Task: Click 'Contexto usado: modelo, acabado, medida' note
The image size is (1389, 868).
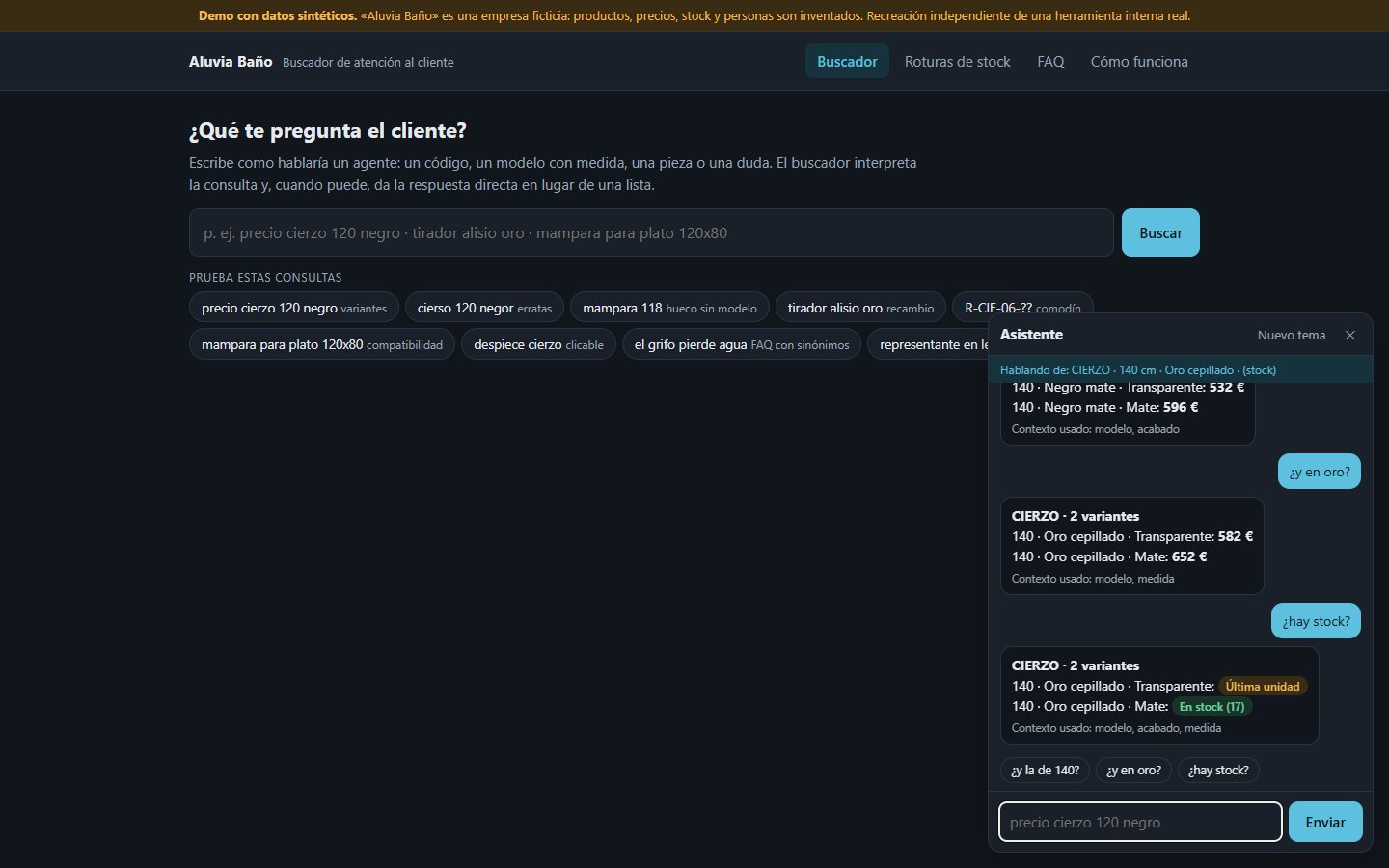Action: pos(1116,728)
